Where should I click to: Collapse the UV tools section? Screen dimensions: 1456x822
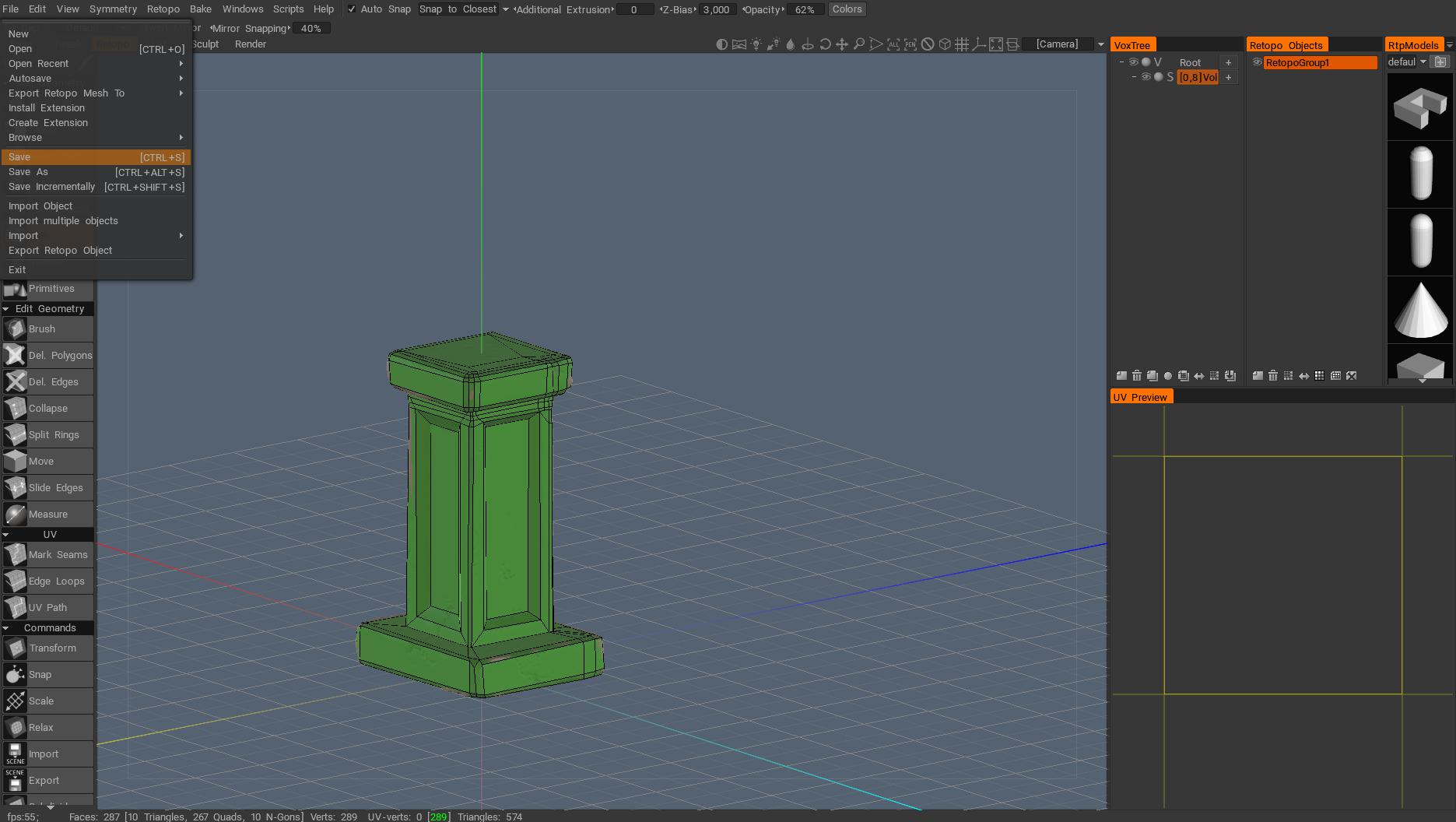tap(6, 535)
